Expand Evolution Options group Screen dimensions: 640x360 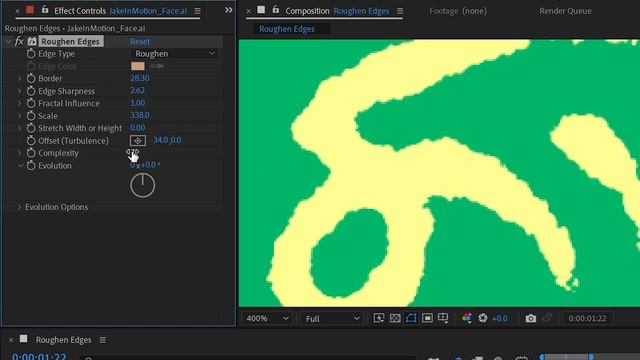point(19,207)
